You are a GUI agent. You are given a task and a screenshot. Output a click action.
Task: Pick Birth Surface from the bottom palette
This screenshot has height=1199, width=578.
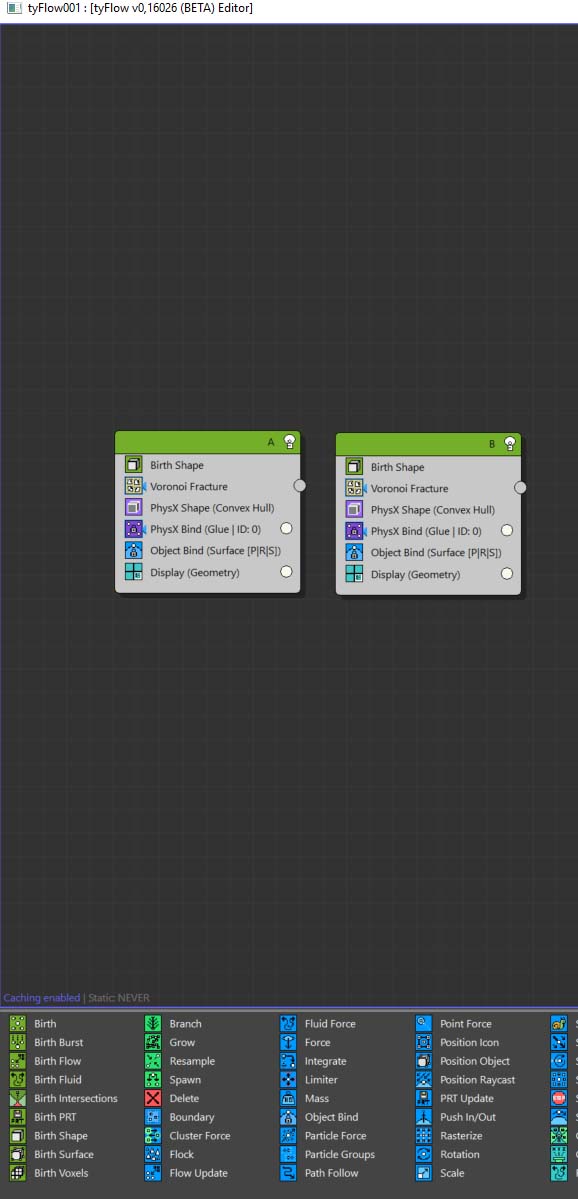(x=51, y=1155)
